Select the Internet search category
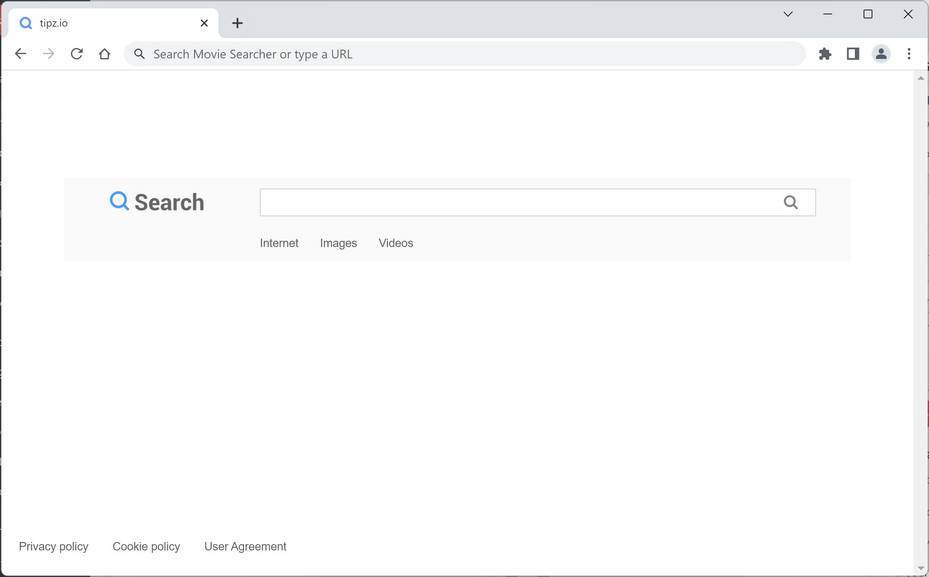Viewport: 929px width, 577px height. click(x=279, y=243)
